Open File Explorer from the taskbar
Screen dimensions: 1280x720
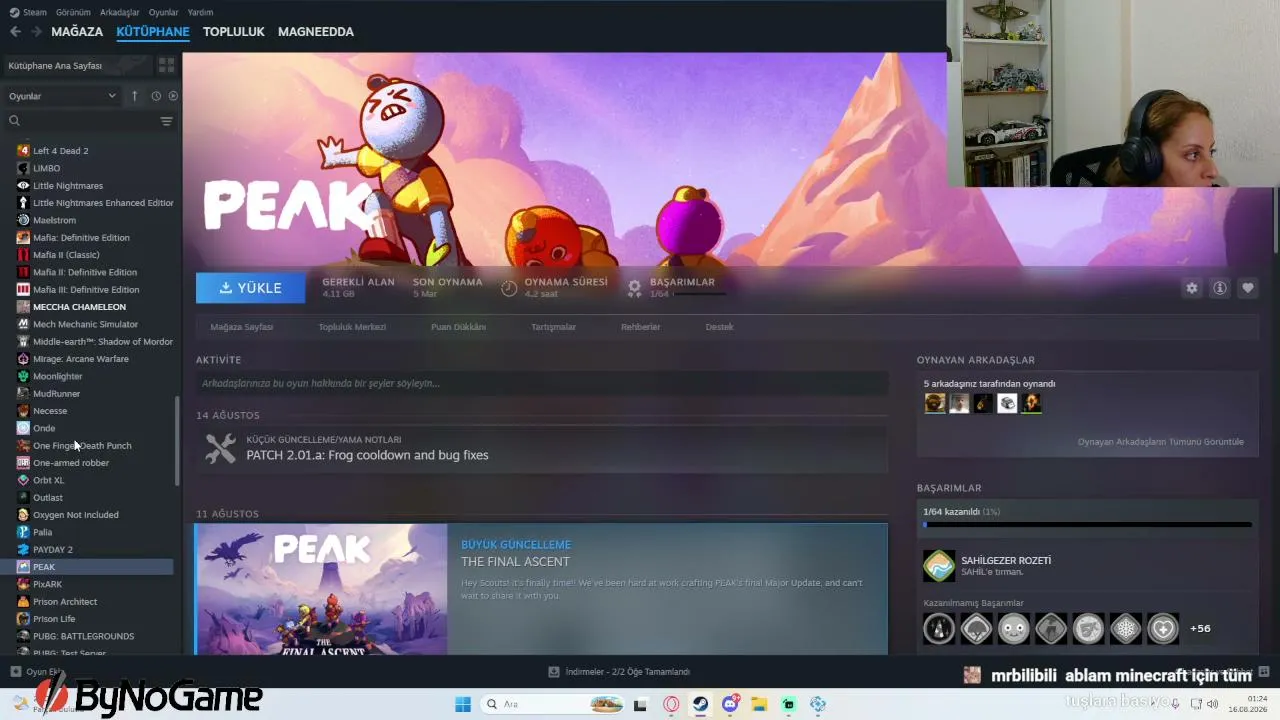(x=759, y=704)
